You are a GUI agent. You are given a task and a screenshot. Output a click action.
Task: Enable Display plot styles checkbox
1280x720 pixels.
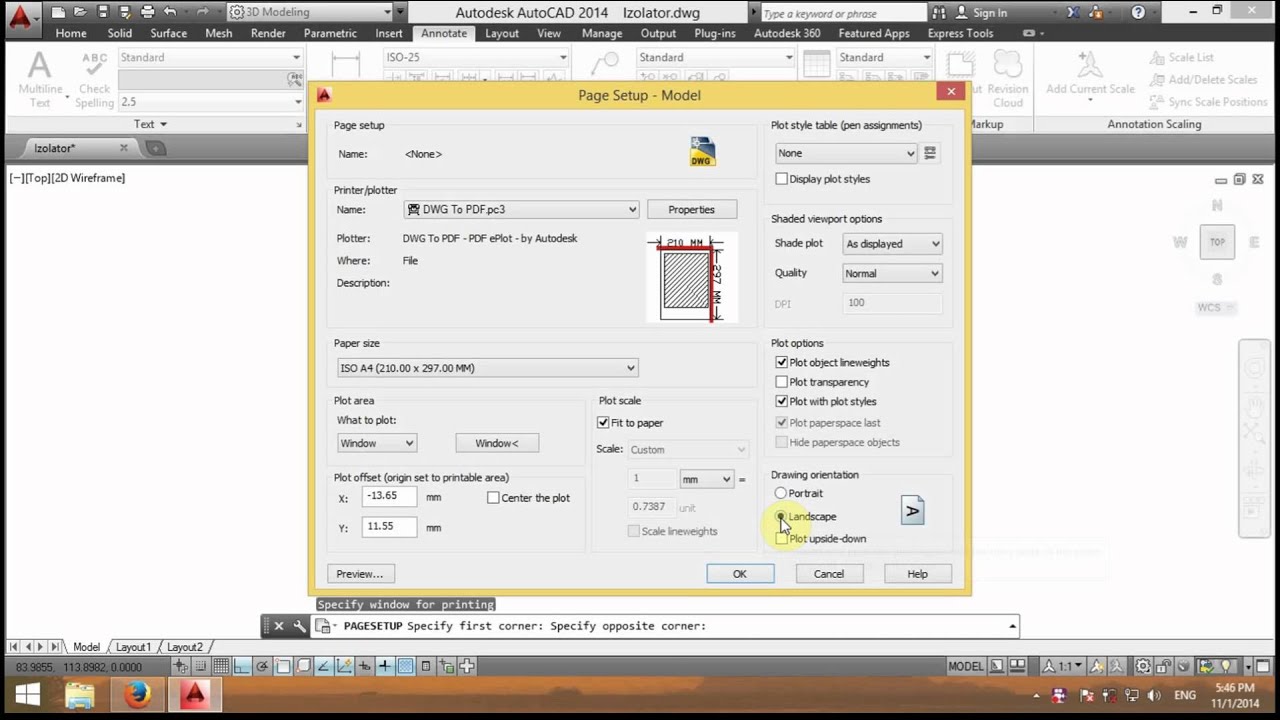click(x=782, y=179)
